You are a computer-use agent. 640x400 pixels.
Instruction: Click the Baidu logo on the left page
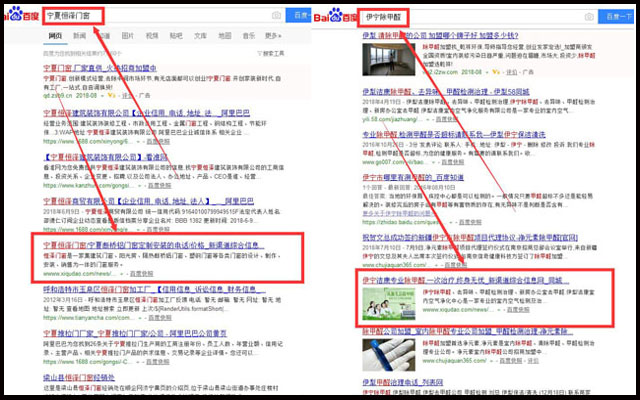21,15
